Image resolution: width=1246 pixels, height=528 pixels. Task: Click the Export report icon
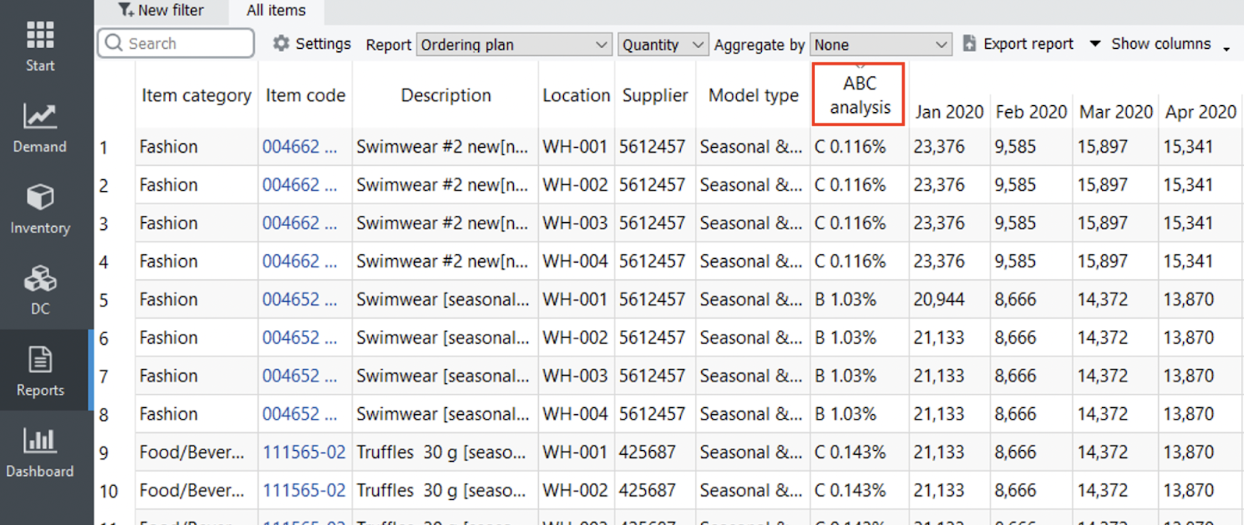(969, 44)
